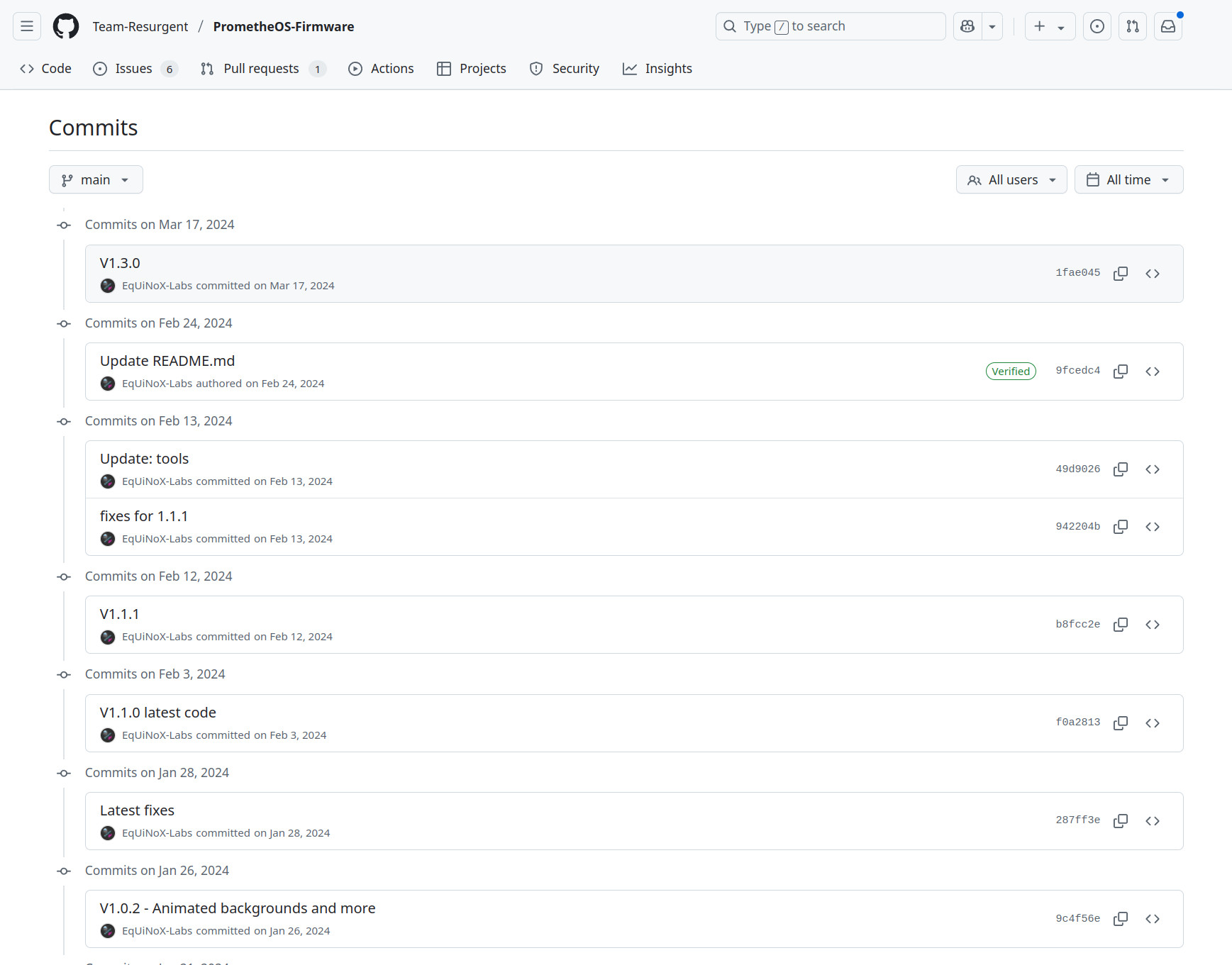The image size is (1232, 965).
Task: Open the Update README.md commit
Action: 167,361
